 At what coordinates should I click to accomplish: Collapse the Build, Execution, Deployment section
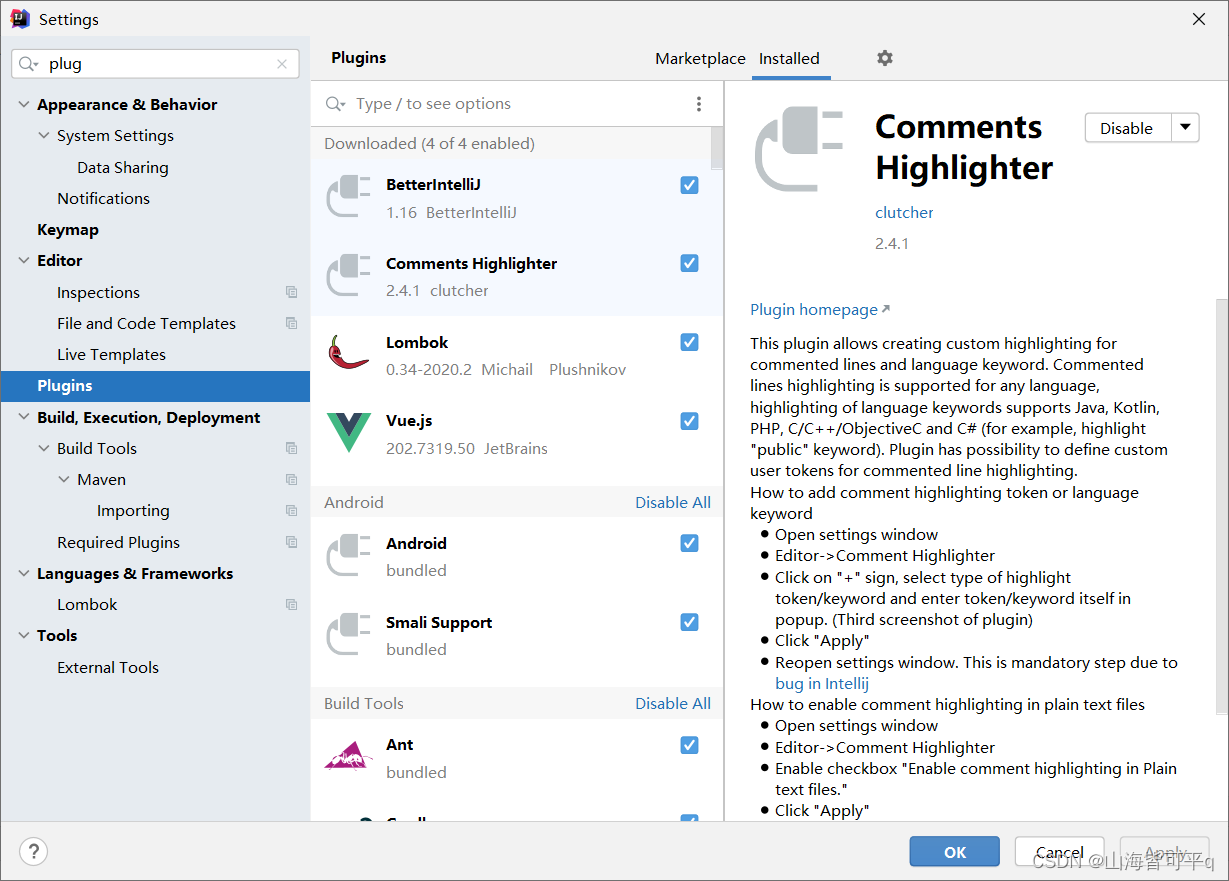point(24,417)
